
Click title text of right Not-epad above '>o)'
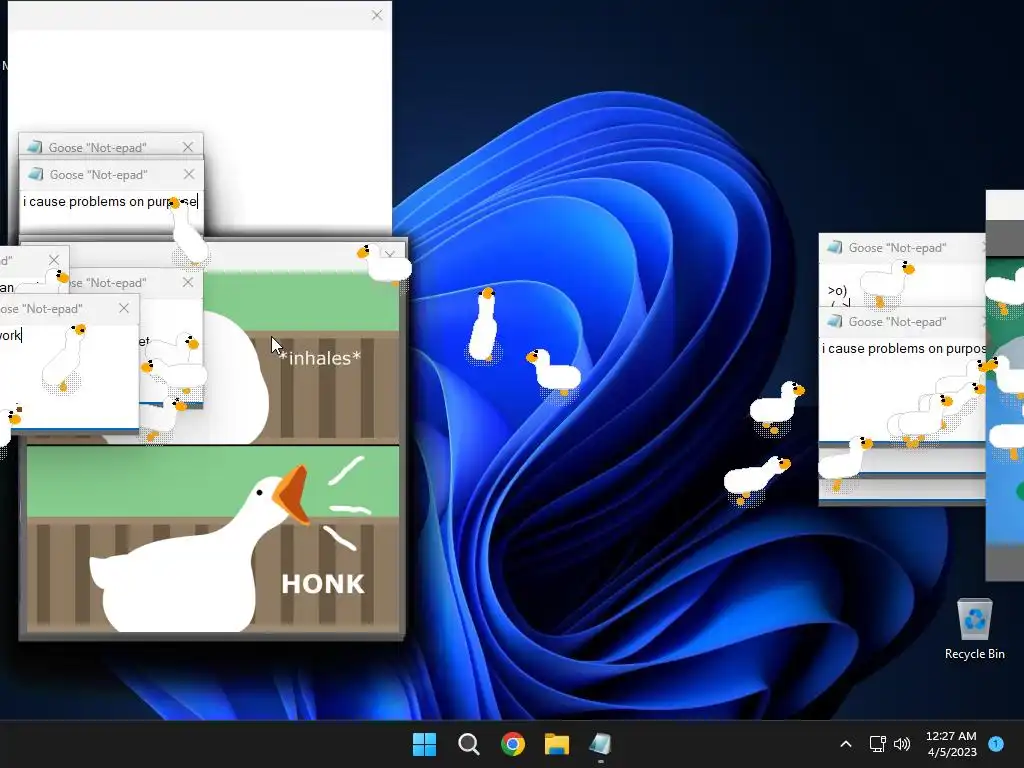[897, 248]
